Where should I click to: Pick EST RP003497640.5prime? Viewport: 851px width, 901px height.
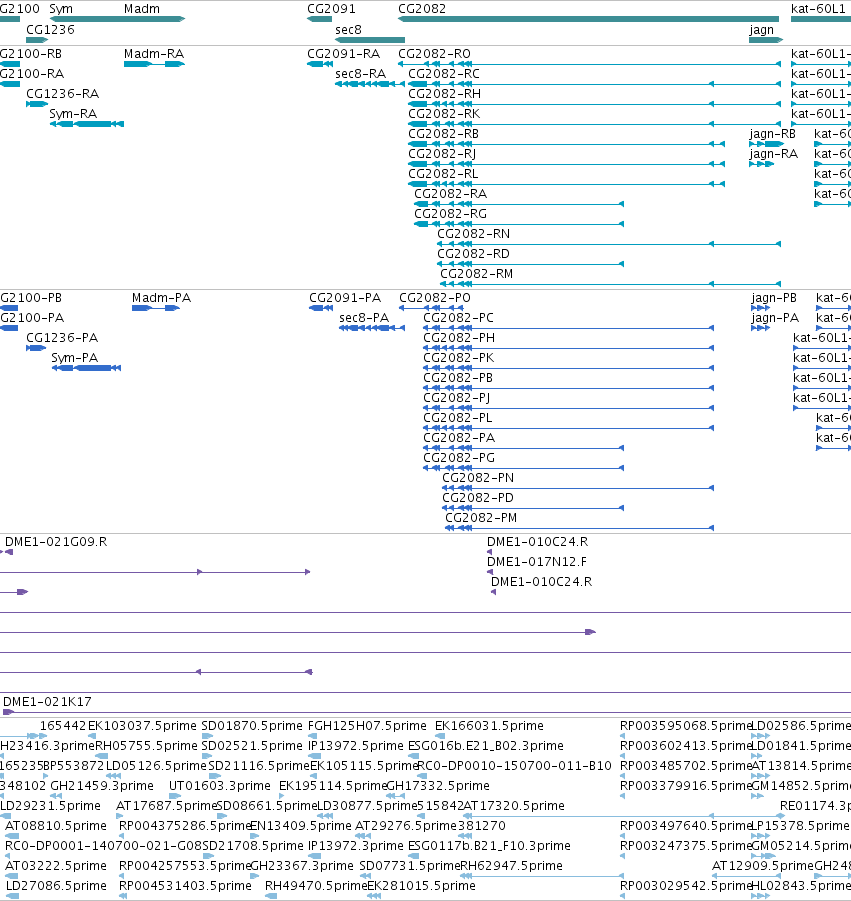(686, 826)
